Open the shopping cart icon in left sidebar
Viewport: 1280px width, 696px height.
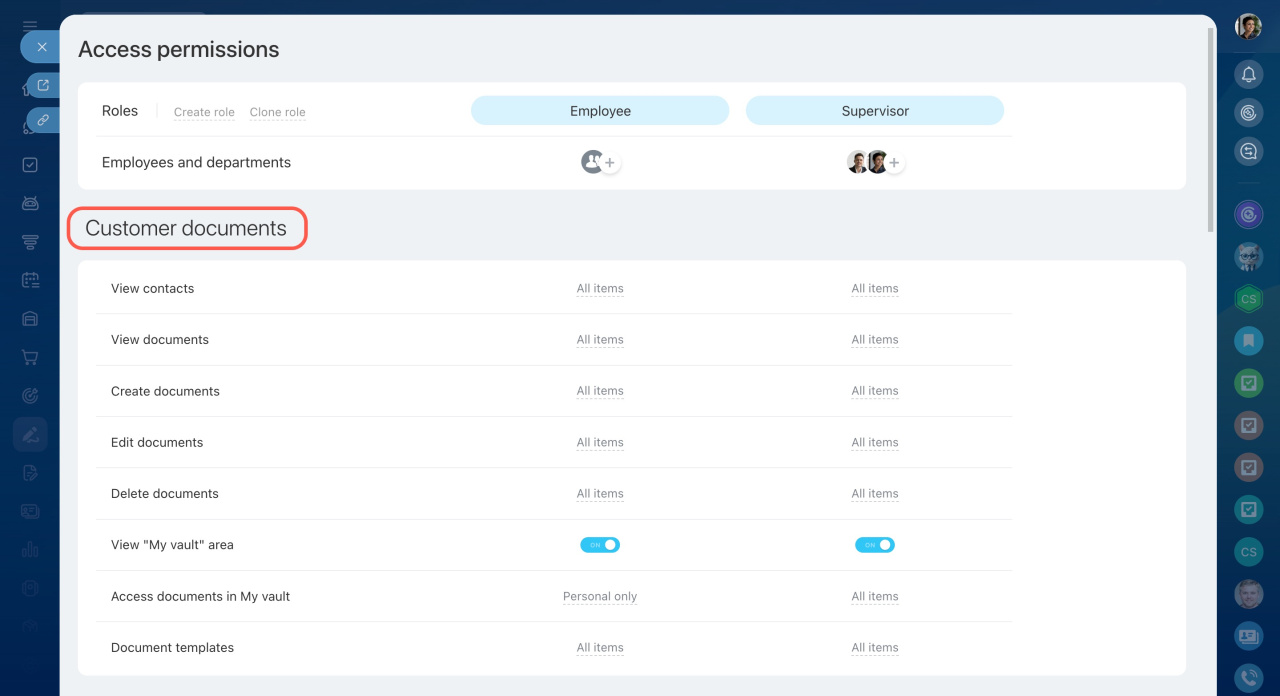pyautogui.click(x=30, y=358)
